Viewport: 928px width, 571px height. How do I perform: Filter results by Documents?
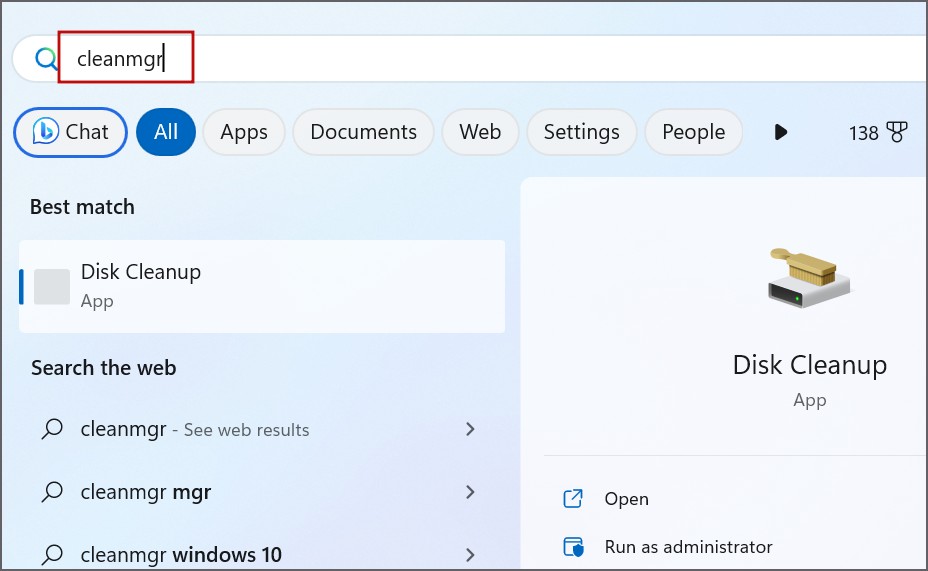coord(363,132)
